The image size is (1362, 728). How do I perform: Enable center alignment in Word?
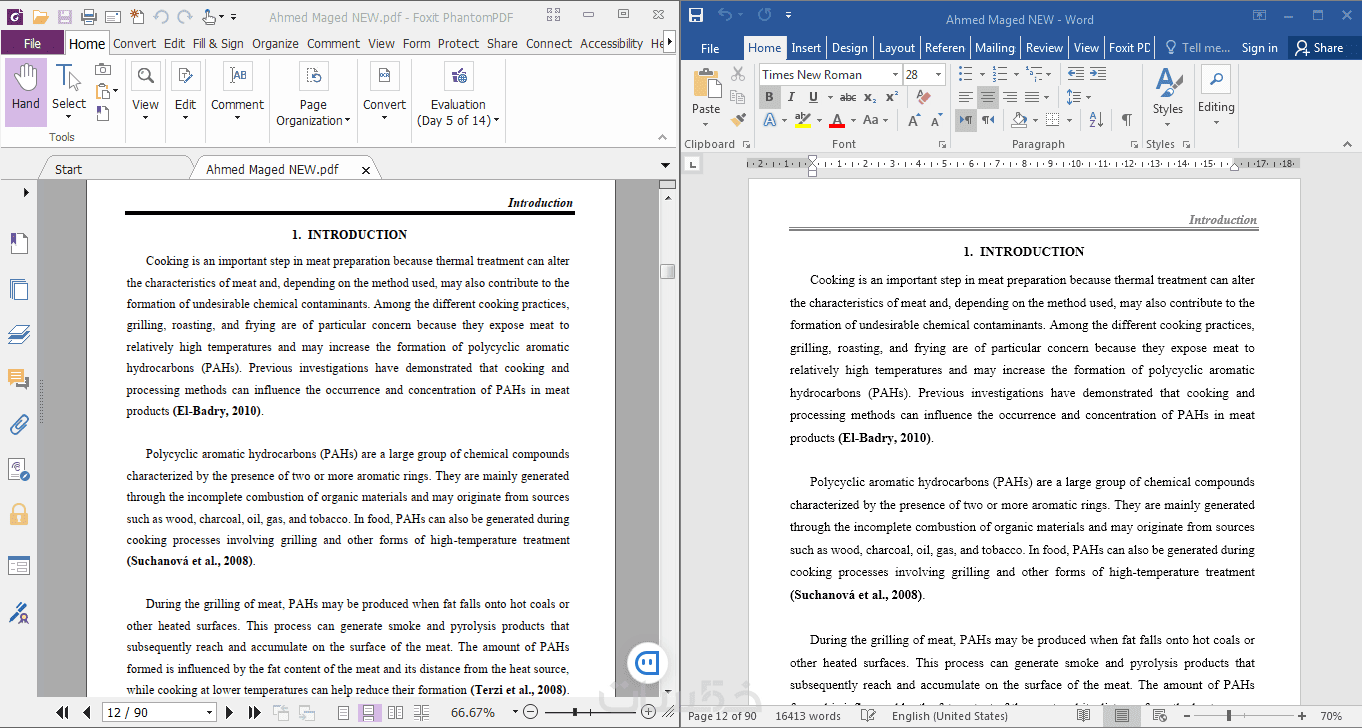(987, 97)
